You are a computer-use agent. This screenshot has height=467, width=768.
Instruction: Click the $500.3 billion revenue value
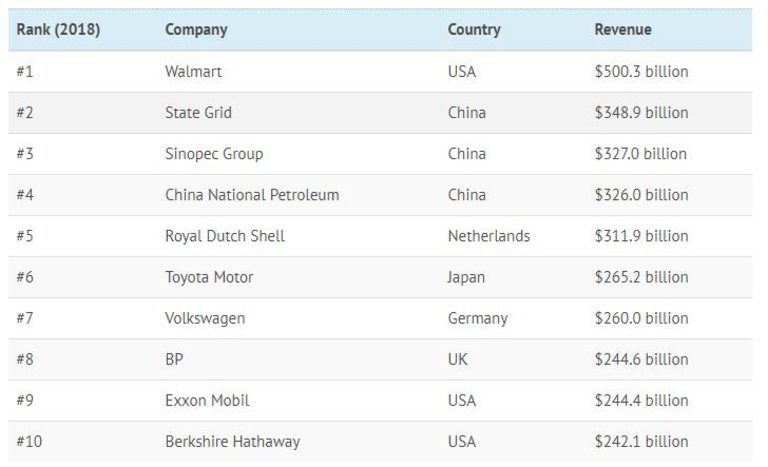[641, 72]
